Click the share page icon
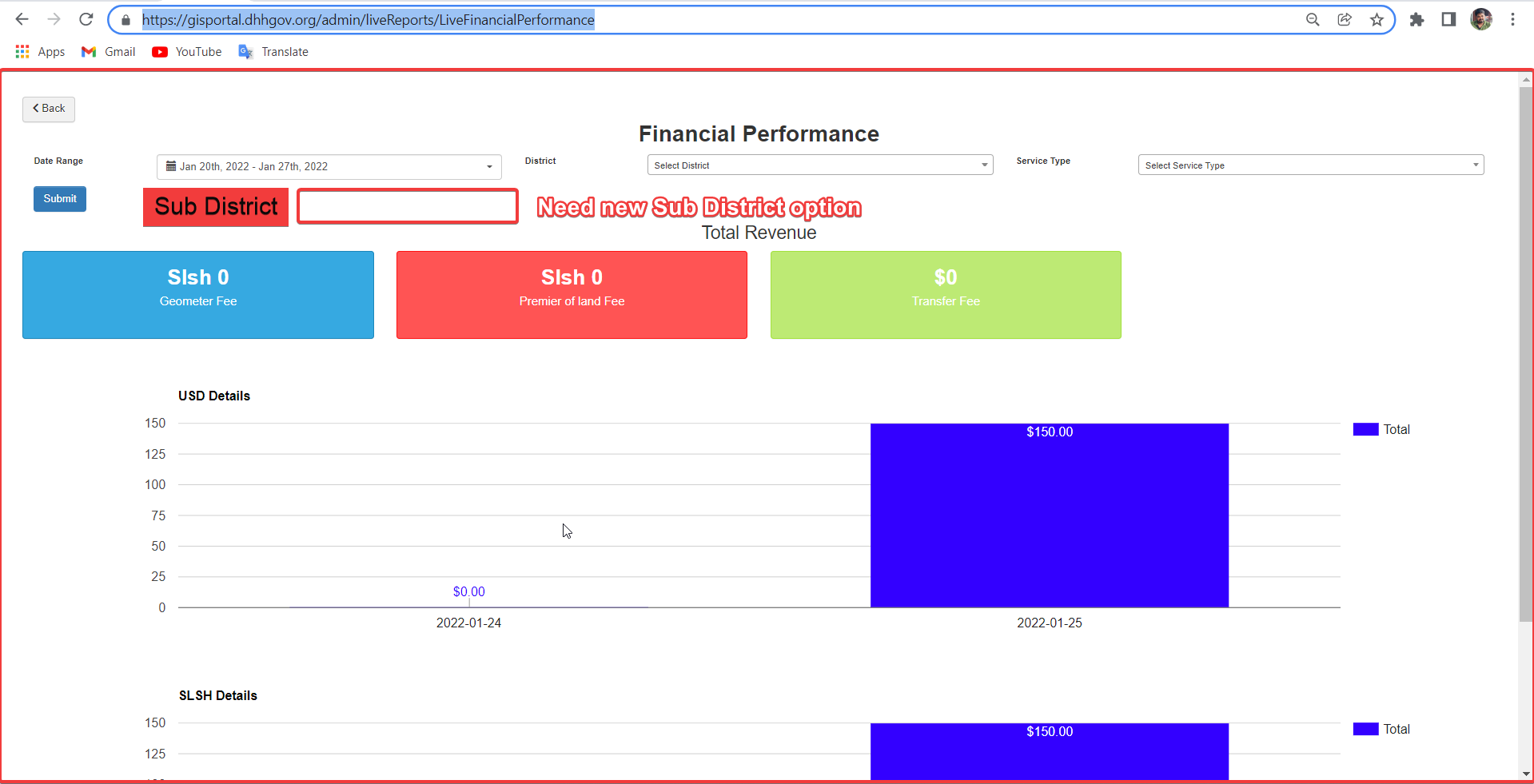The width and height of the screenshot is (1534, 784). click(1345, 20)
